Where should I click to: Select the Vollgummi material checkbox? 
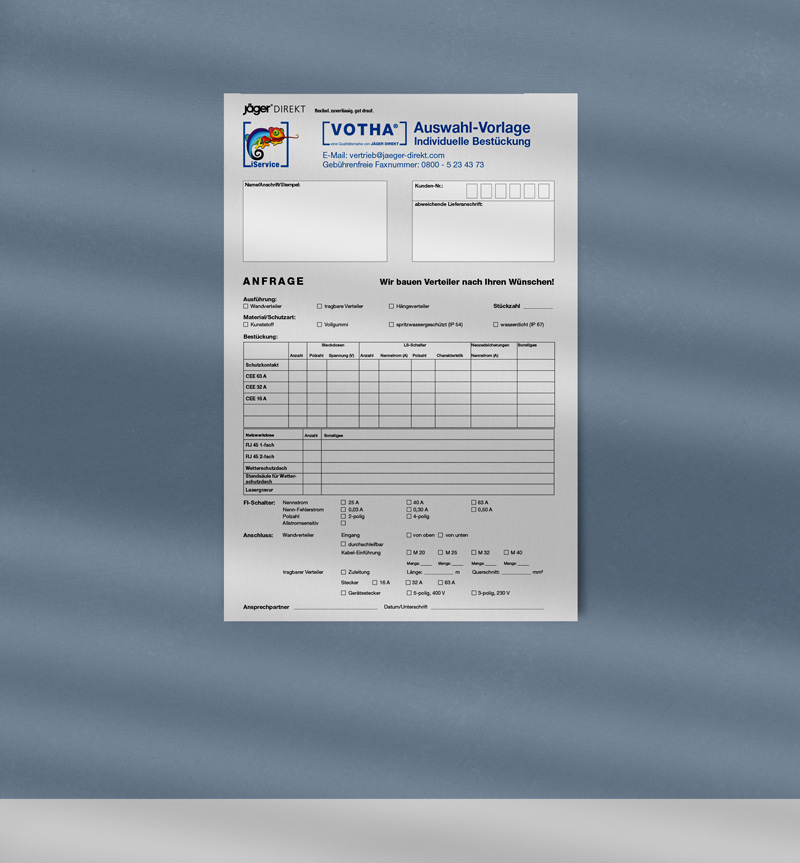pyautogui.click(x=319, y=325)
